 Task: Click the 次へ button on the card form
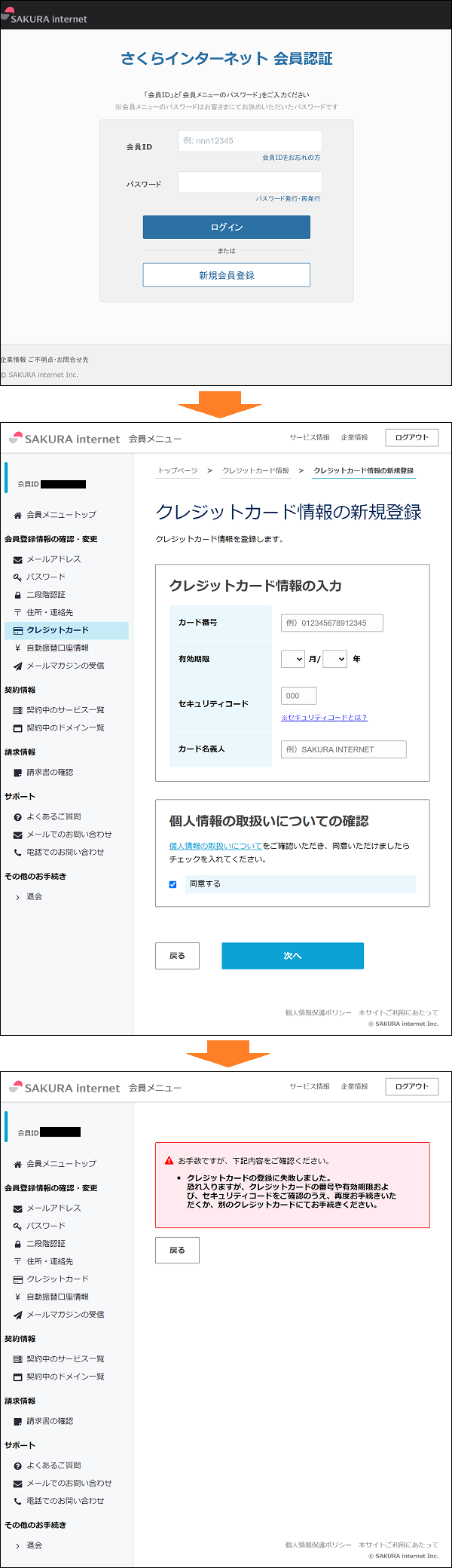click(x=292, y=955)
